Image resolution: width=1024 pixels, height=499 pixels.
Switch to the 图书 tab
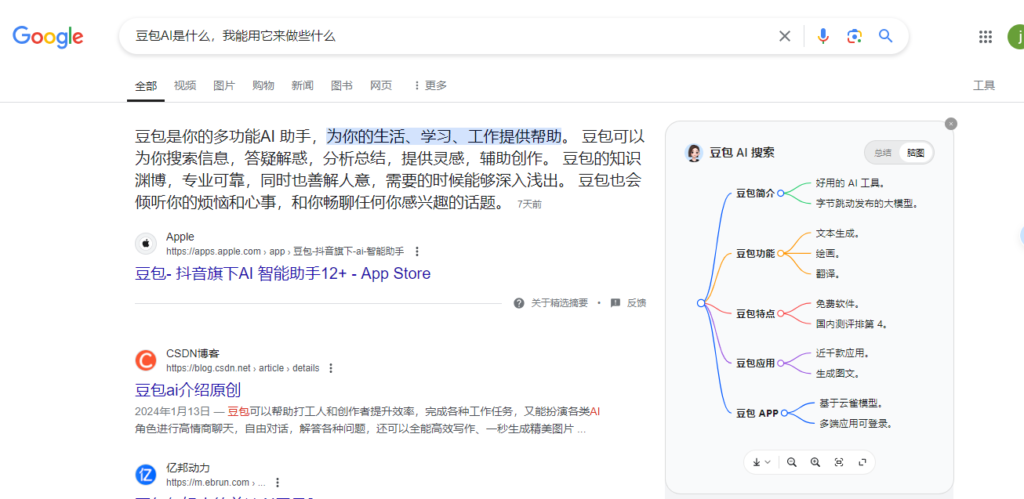[342, 86]
